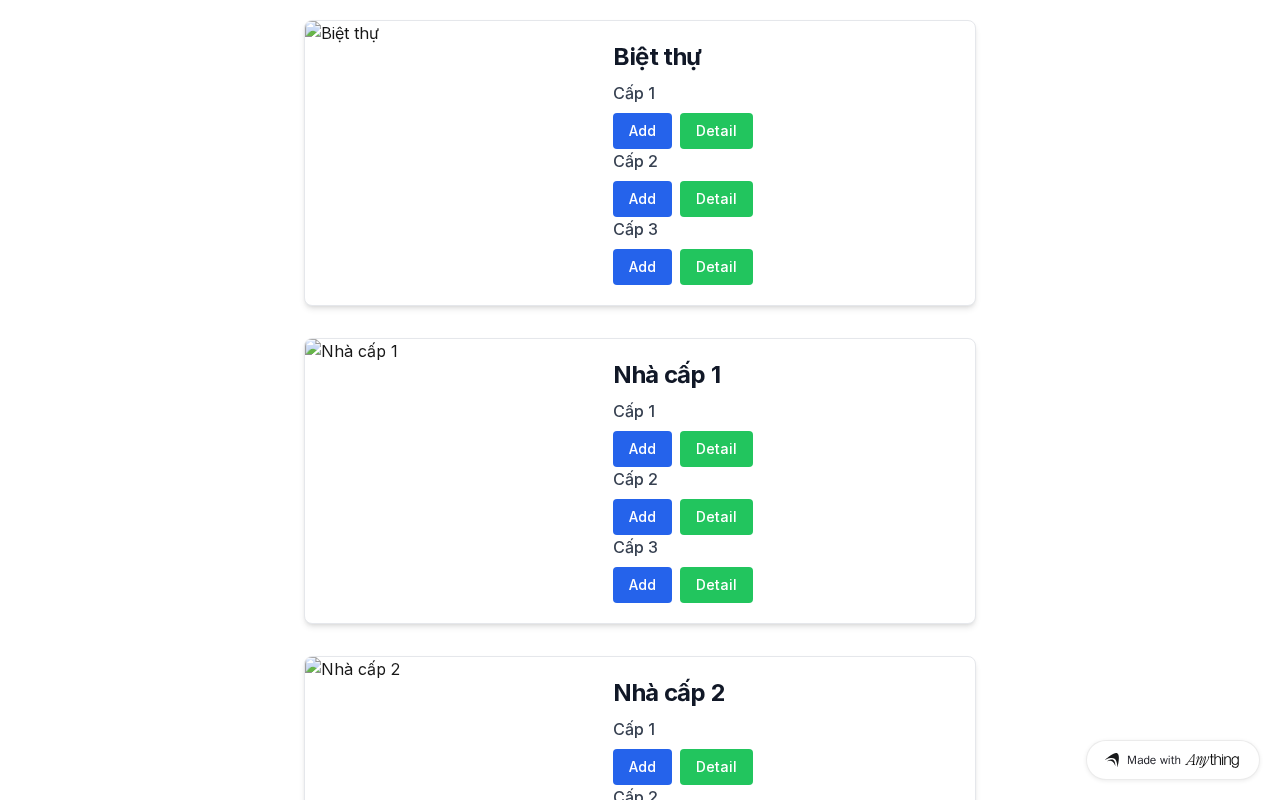Click Add for Nhà cấp 1 Cấp 1
This screenshot has height=800, width=1280.
642,449
